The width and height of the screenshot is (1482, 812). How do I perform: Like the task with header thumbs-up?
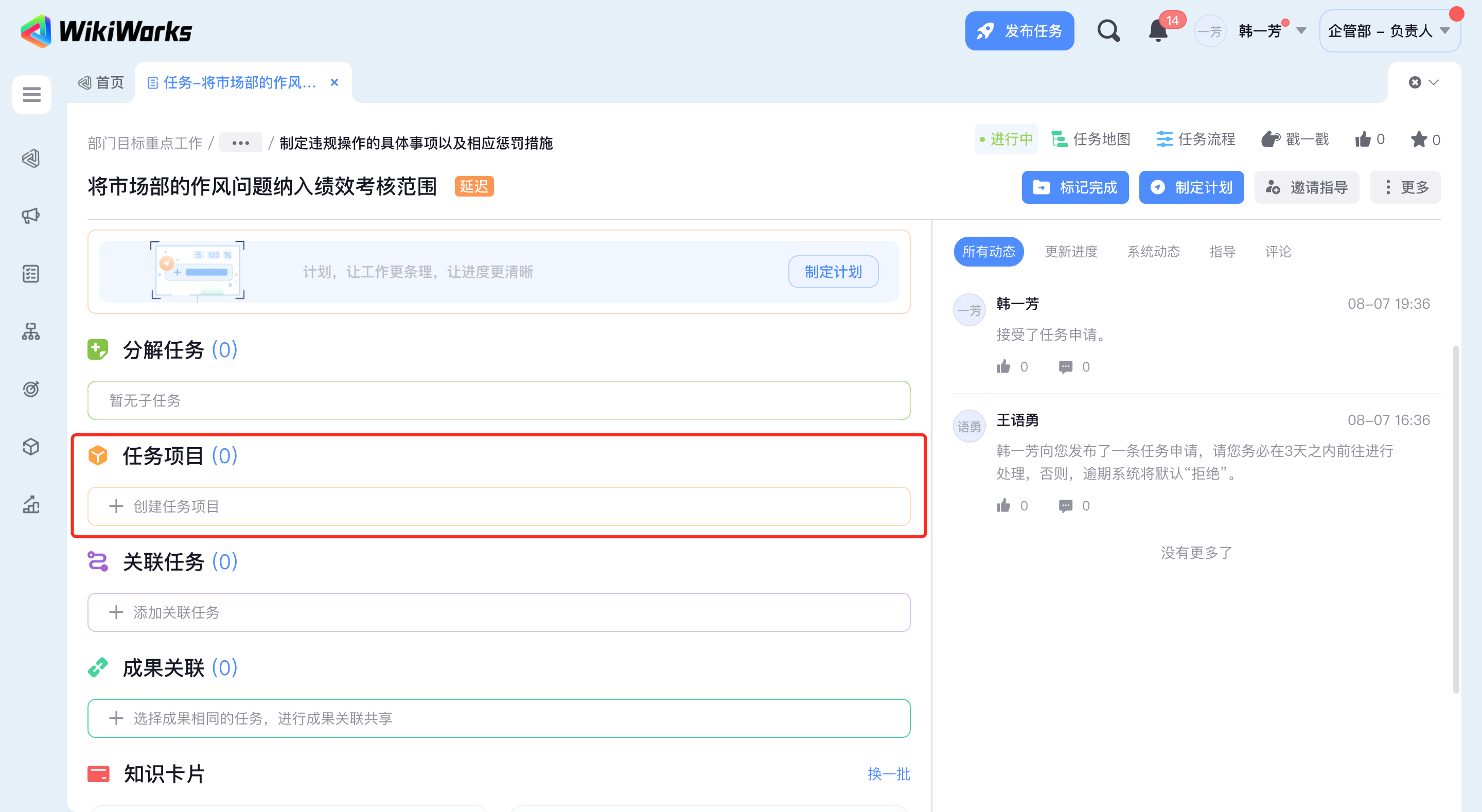(x=1363, y=140)
